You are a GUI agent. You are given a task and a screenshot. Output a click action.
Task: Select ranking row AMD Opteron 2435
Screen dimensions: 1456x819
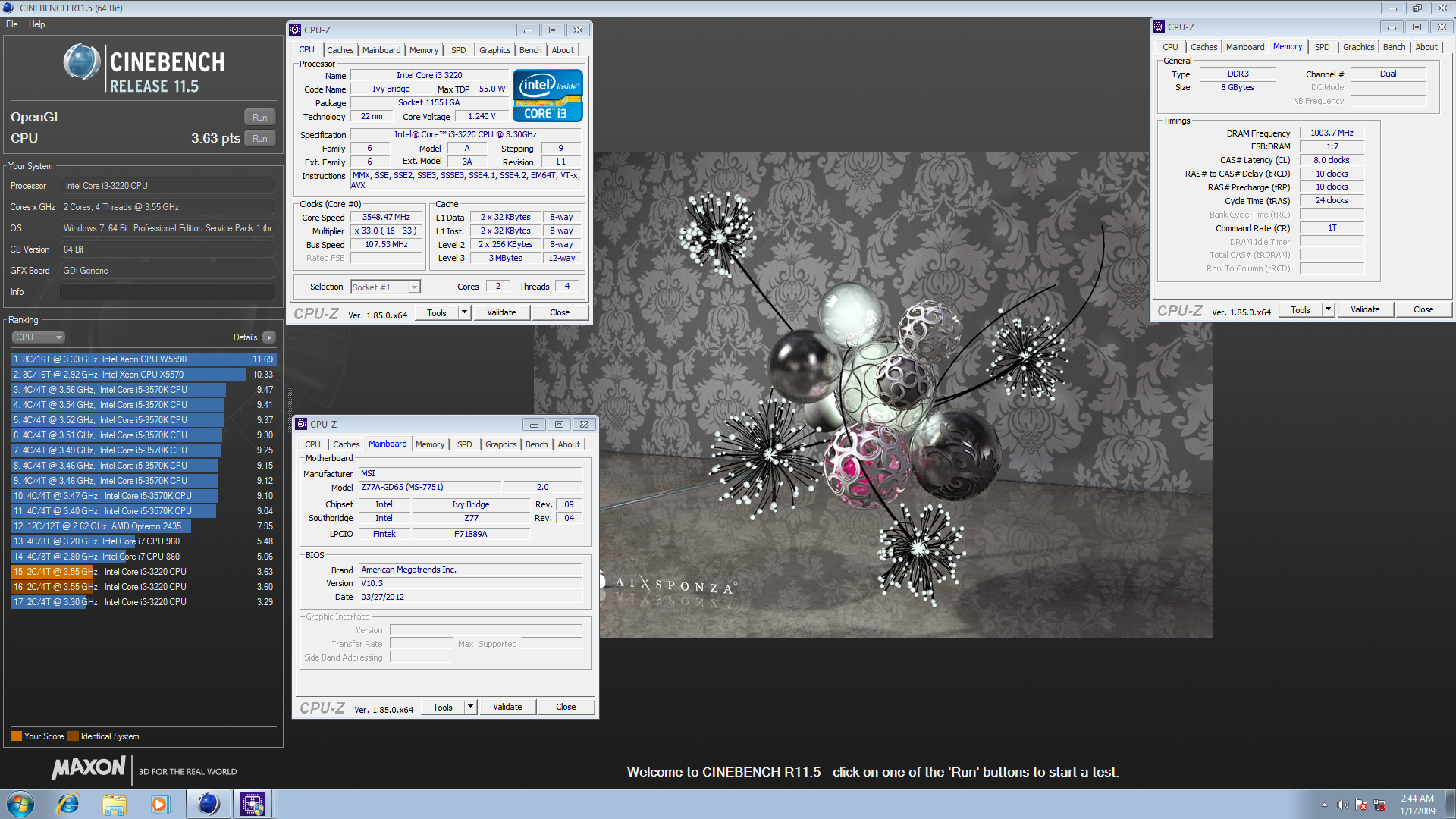point(143,526)
